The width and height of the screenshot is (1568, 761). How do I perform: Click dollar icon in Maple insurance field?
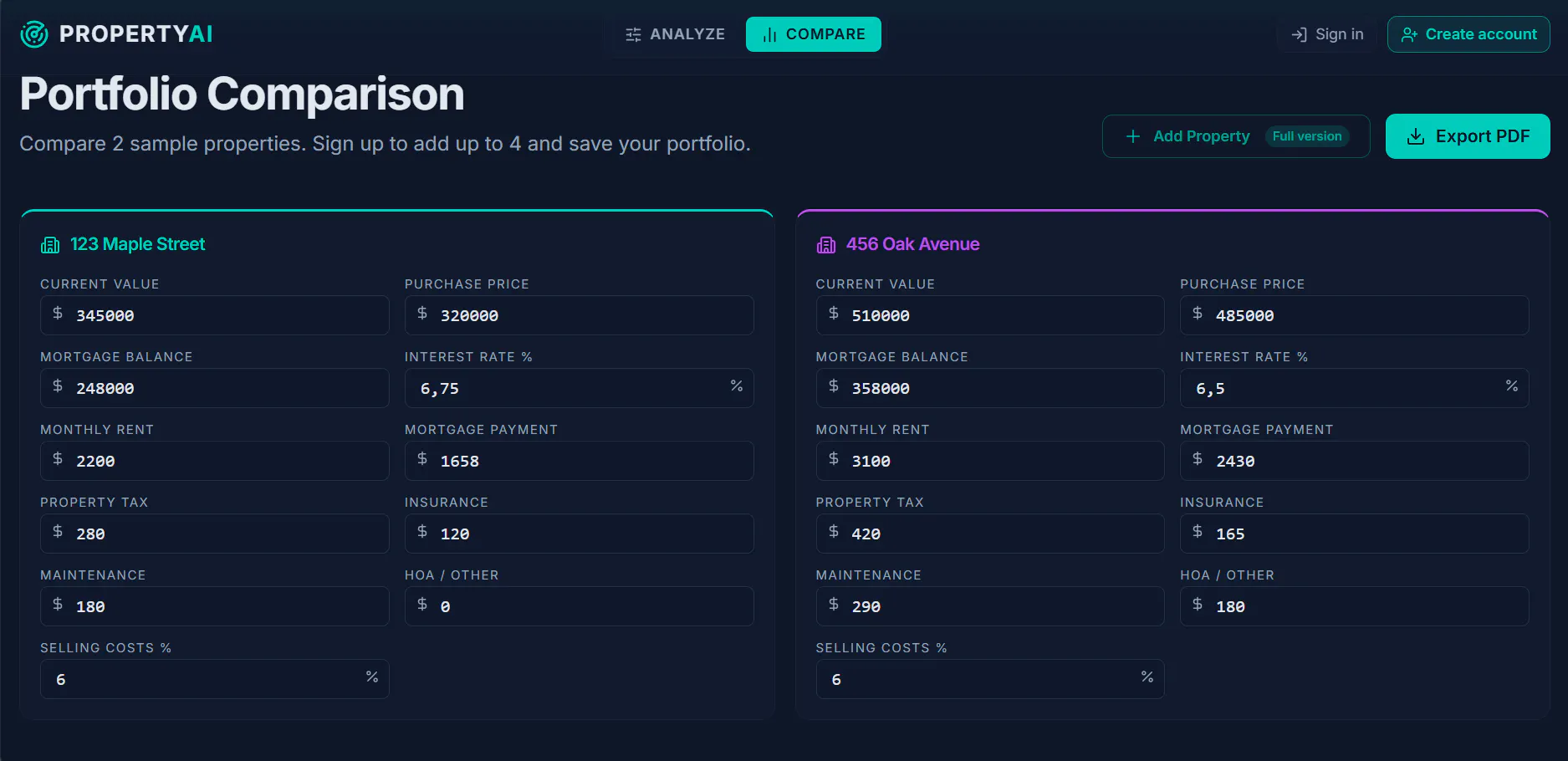coord(422,531)
